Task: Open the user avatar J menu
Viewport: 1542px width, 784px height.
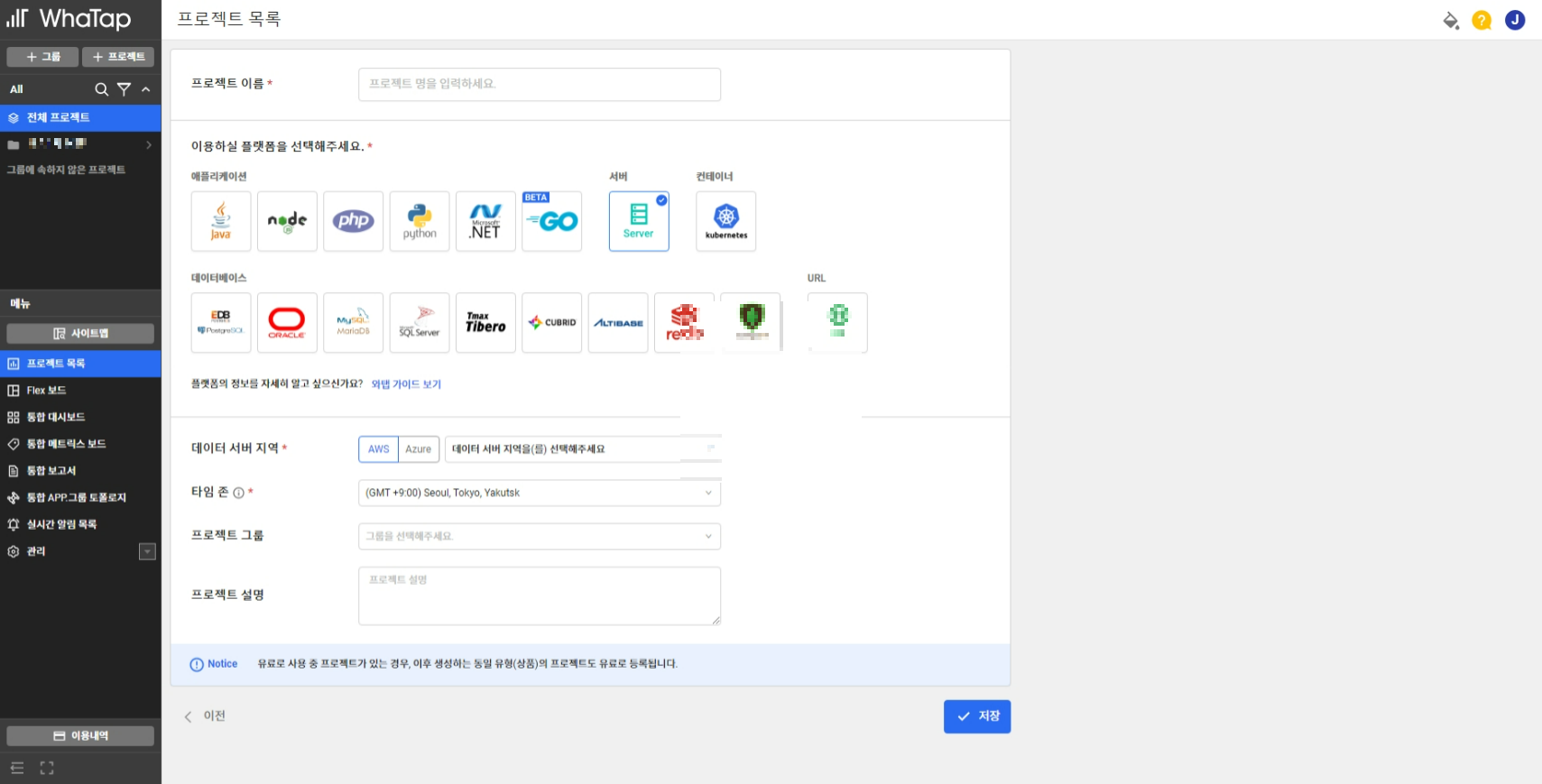Action: (x=1515, y=20)
